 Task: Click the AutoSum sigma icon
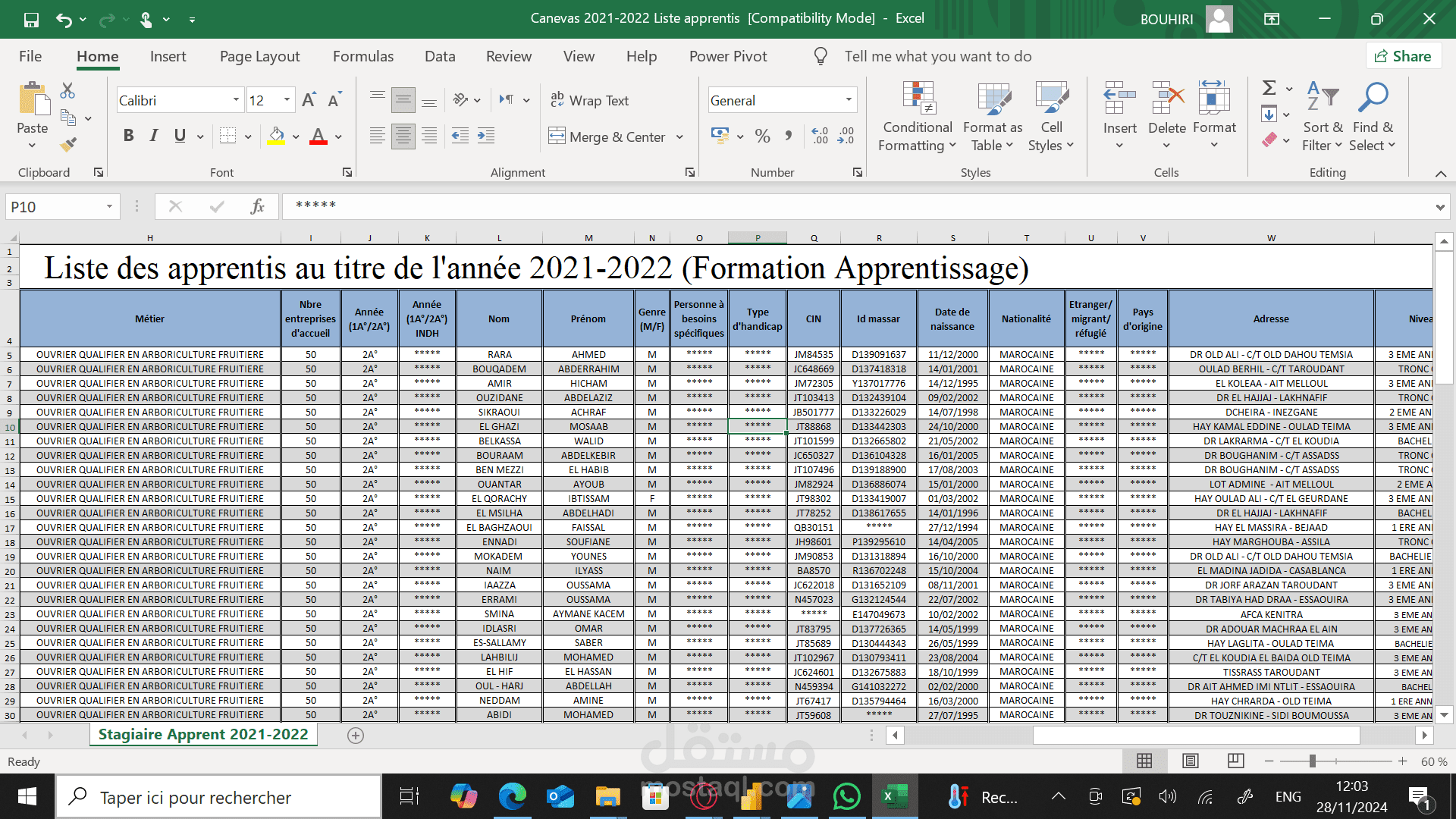click(1269, 88)
